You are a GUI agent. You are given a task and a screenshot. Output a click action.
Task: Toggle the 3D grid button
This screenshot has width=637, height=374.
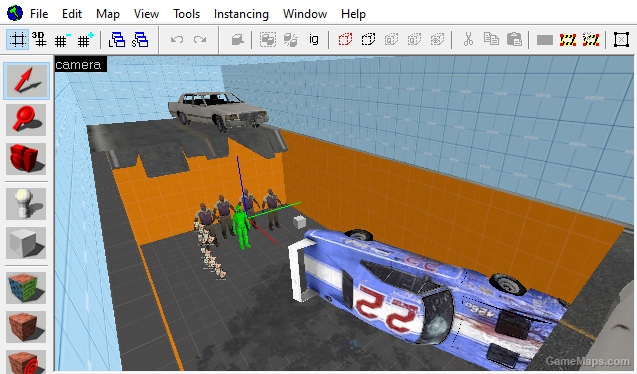(39, 39)
